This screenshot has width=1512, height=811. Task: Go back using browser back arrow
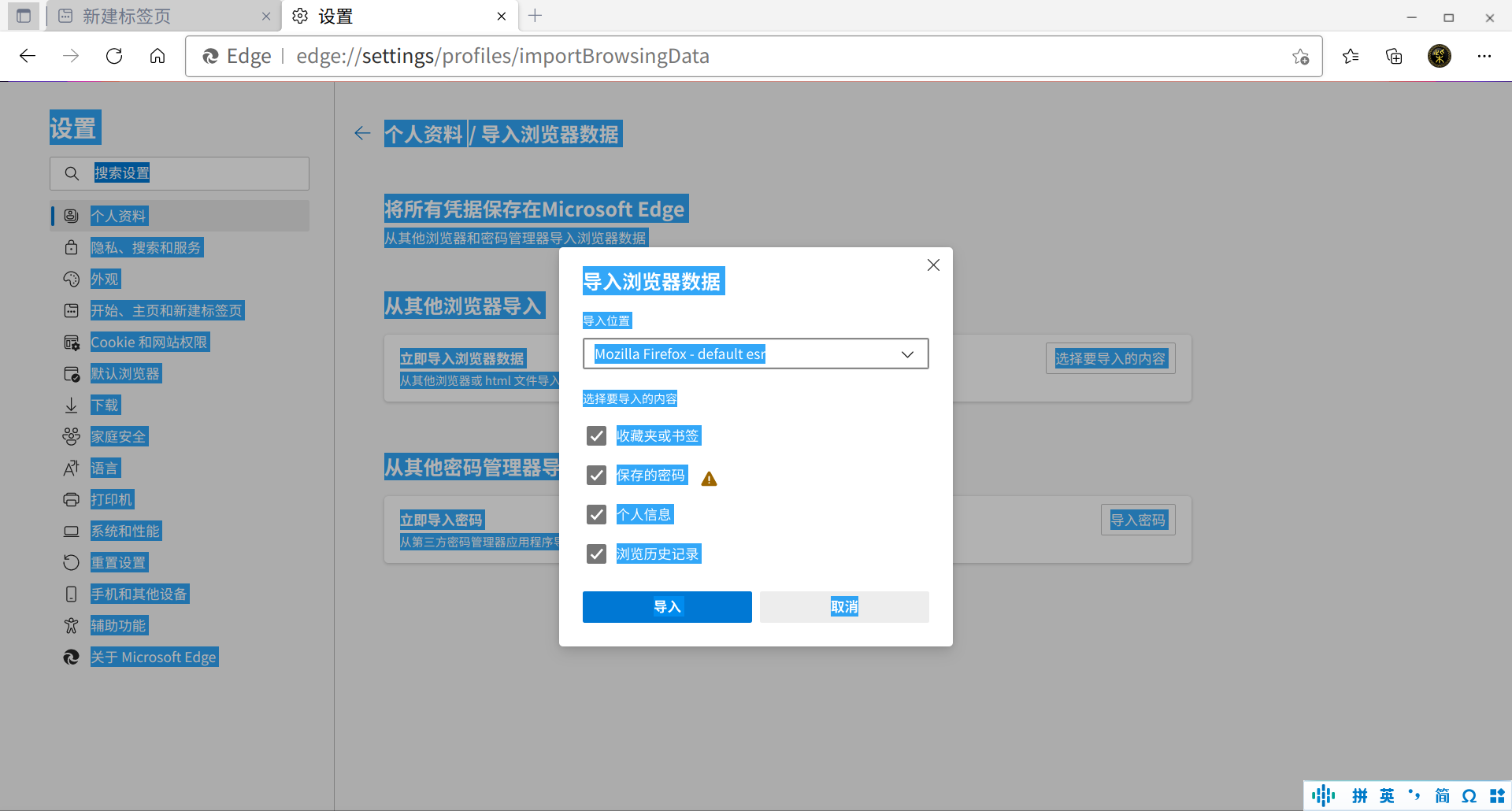pyautogui.click(x=28, y=56)
